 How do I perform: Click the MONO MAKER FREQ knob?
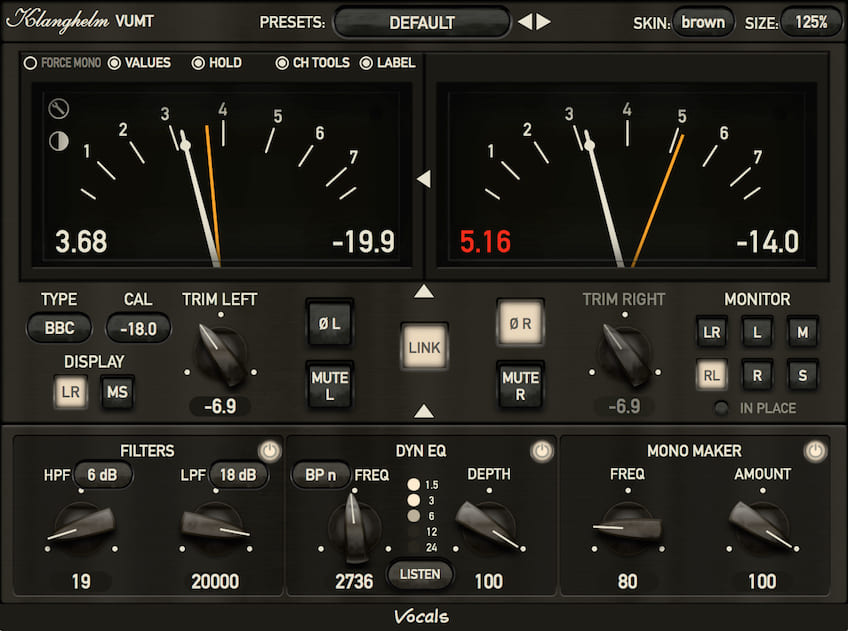[x=627, y=528]
